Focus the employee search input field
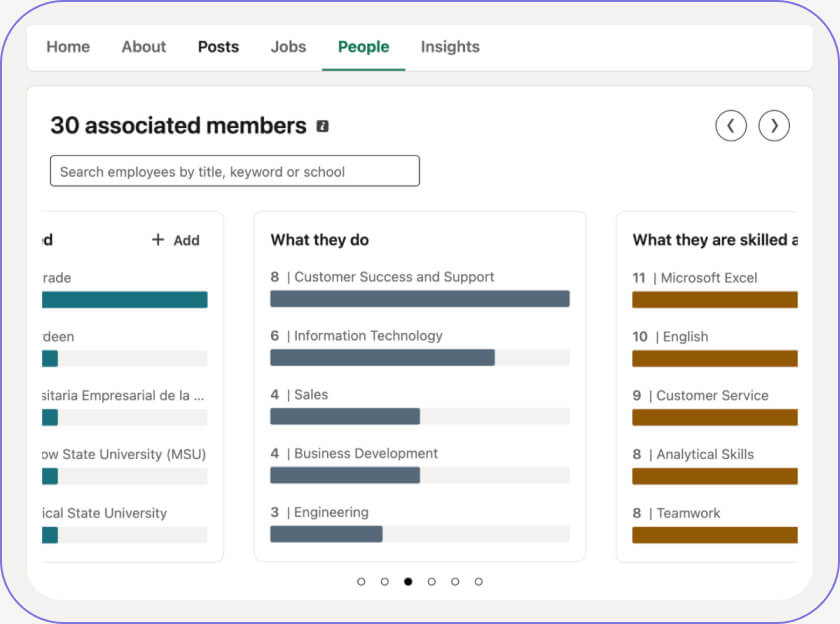This screenshot has height=624, width=840. 235,171
